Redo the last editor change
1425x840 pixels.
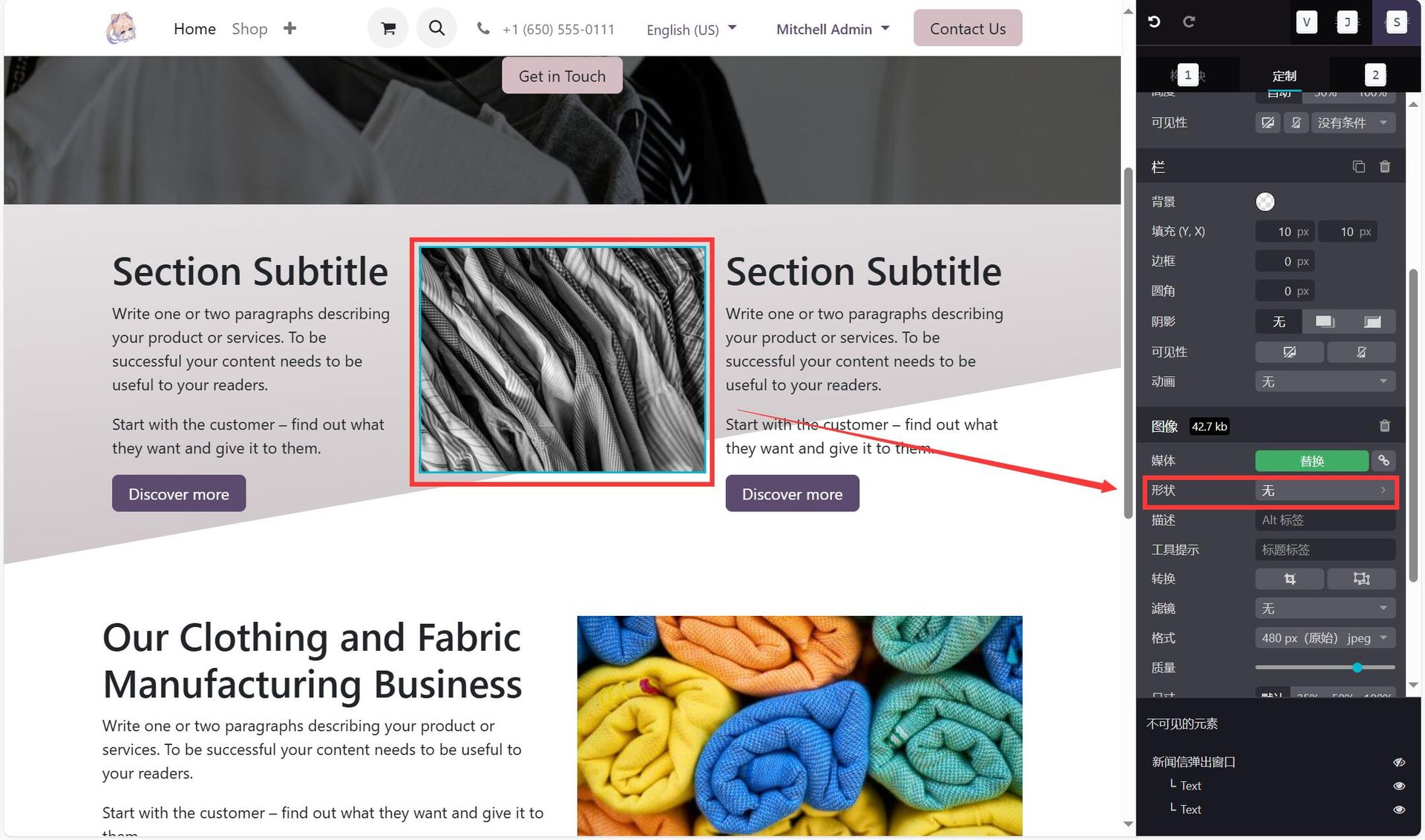click(x=1189, y=22)
